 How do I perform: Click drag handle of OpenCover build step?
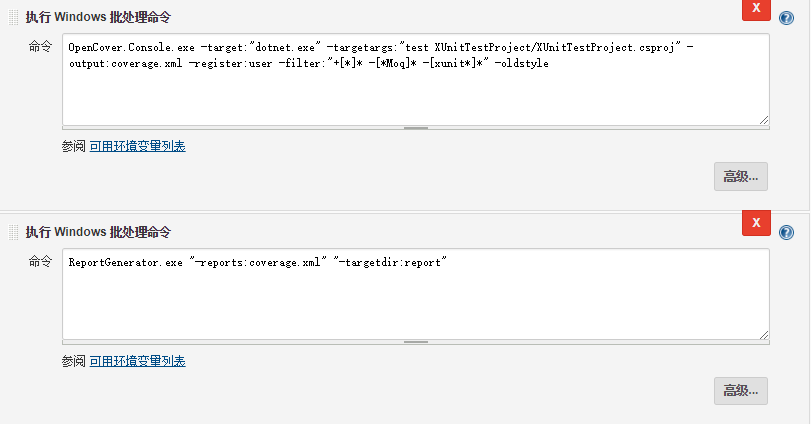(14, 17)
